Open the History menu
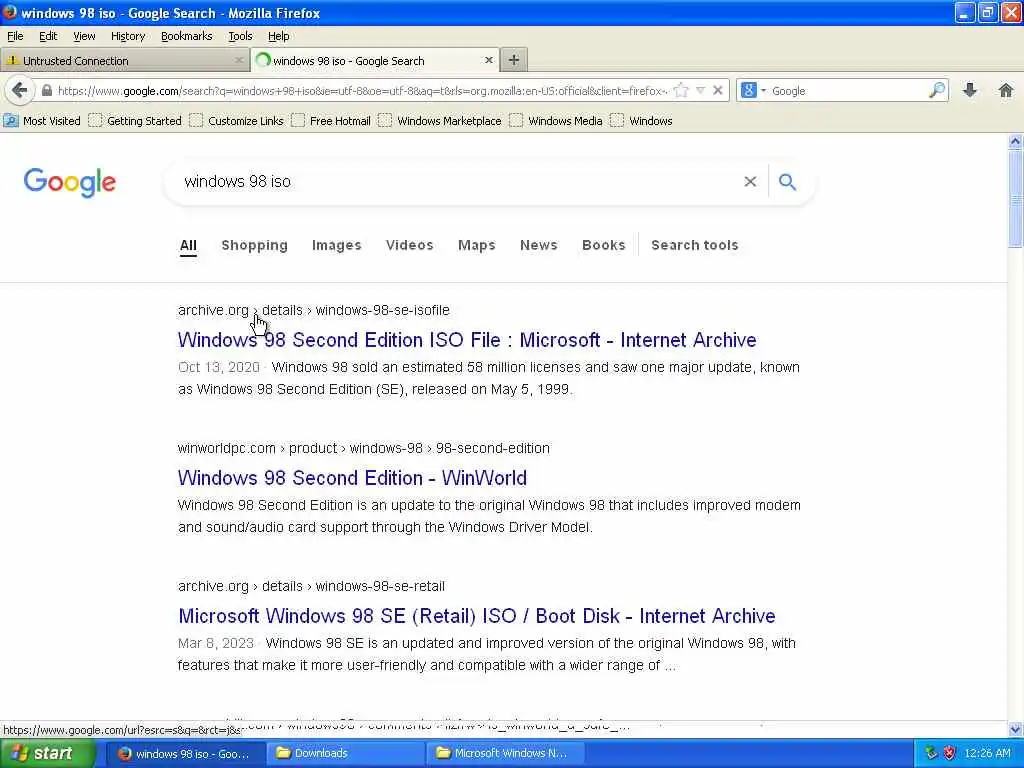 pos(128,36)
